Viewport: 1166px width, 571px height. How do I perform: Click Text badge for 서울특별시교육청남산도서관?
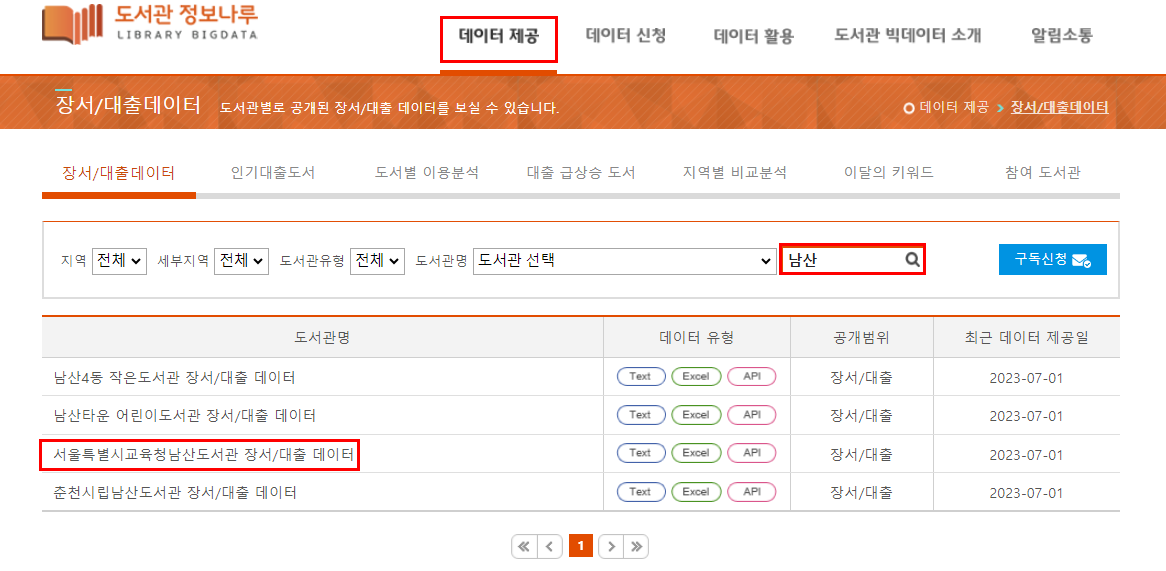pyautogui.click(x=640, y=453)
